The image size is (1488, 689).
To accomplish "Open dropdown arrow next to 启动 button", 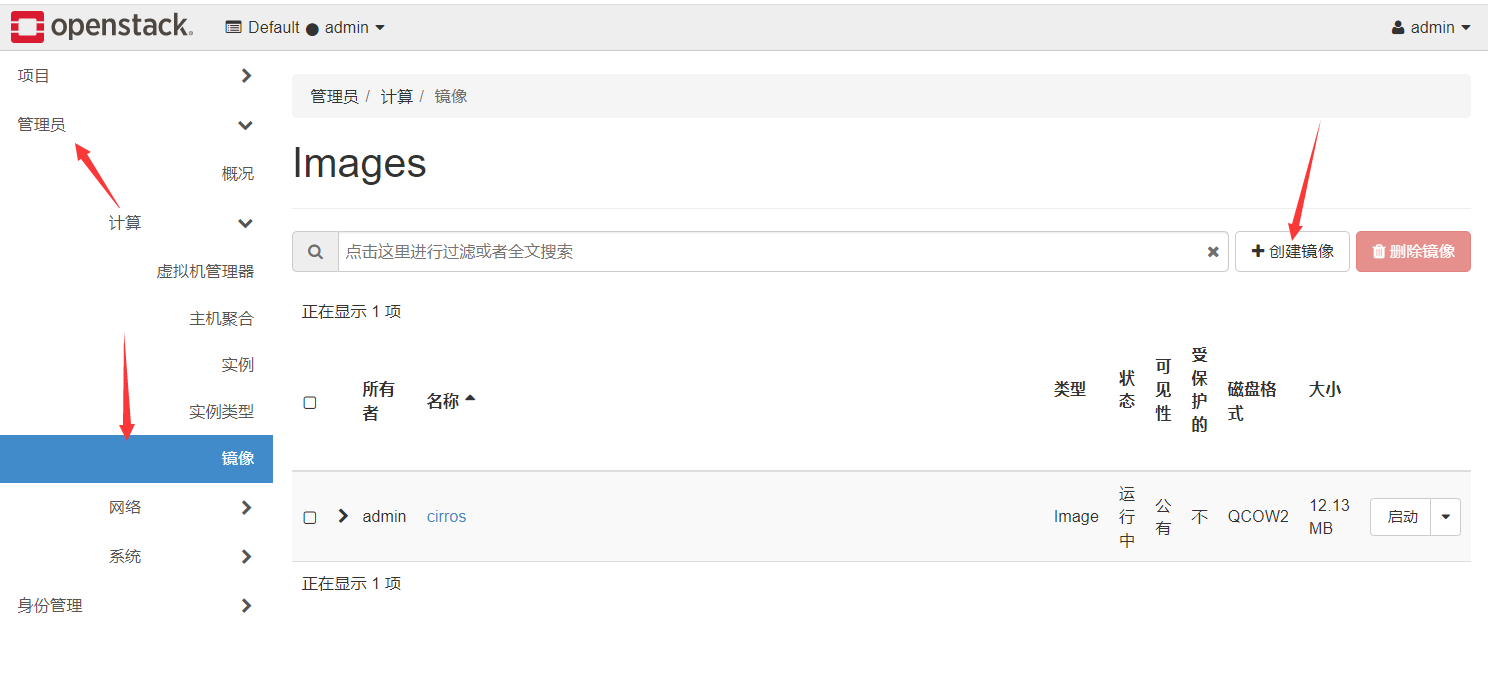I will point(1446,517).
